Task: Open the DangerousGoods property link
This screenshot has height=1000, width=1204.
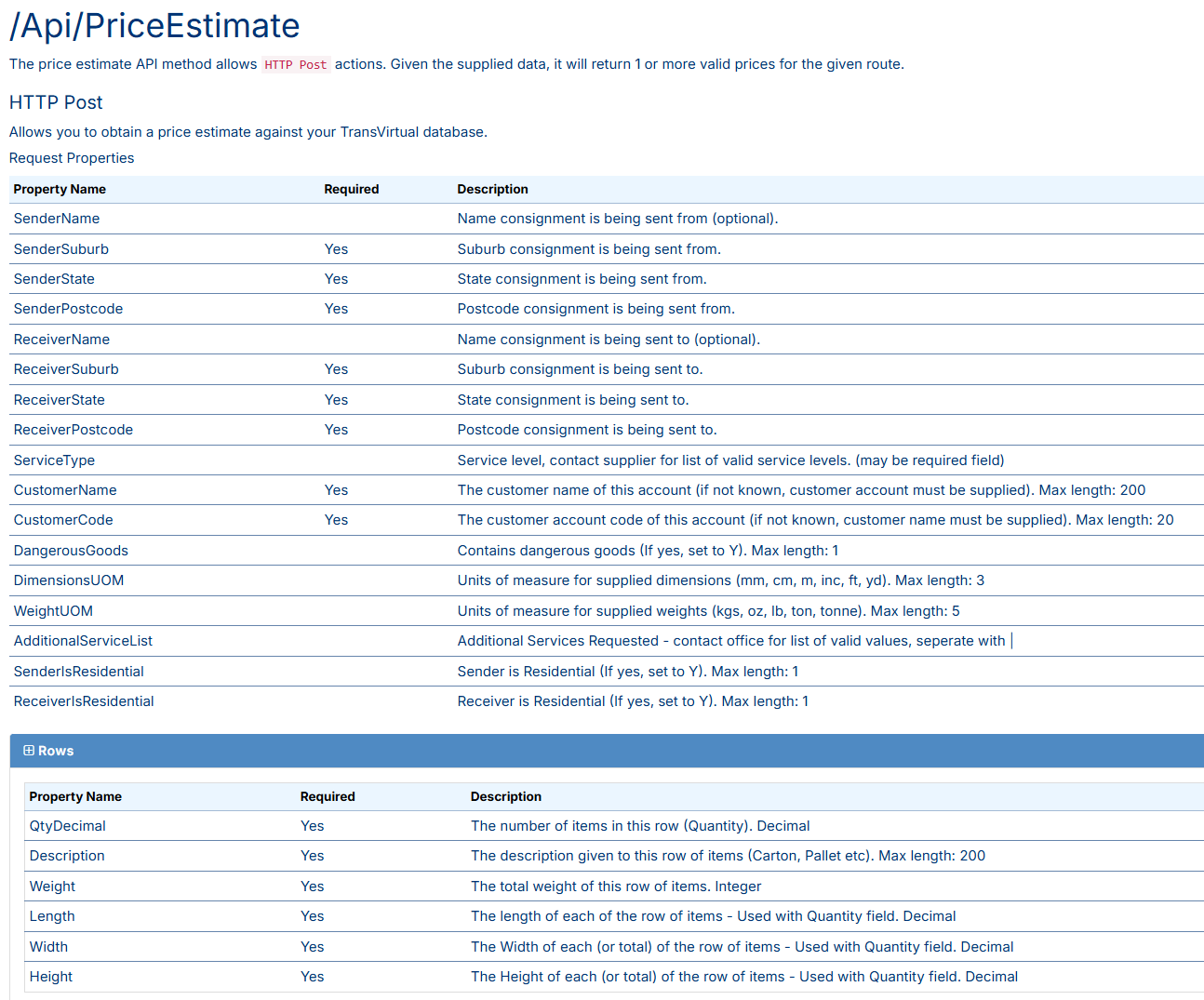Action: click(x=71, y=550)
